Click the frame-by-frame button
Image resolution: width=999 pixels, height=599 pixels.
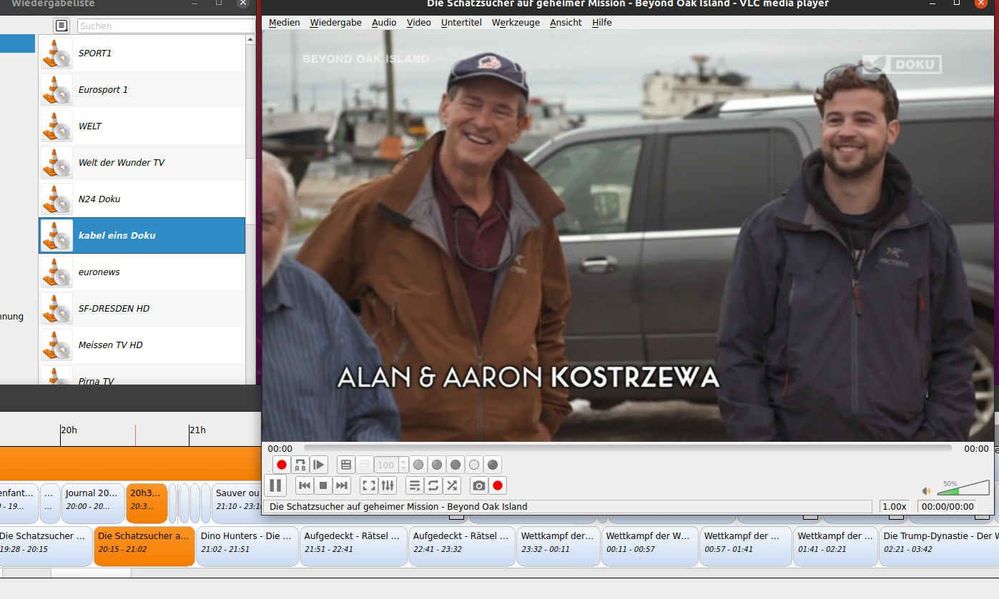[319, 465]
